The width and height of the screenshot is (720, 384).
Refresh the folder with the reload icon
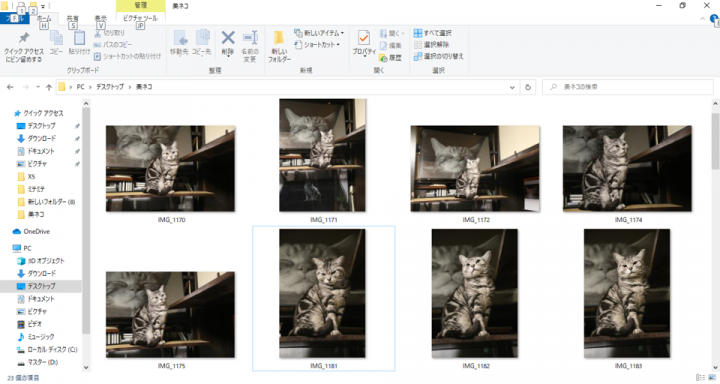tap(528, 87)
